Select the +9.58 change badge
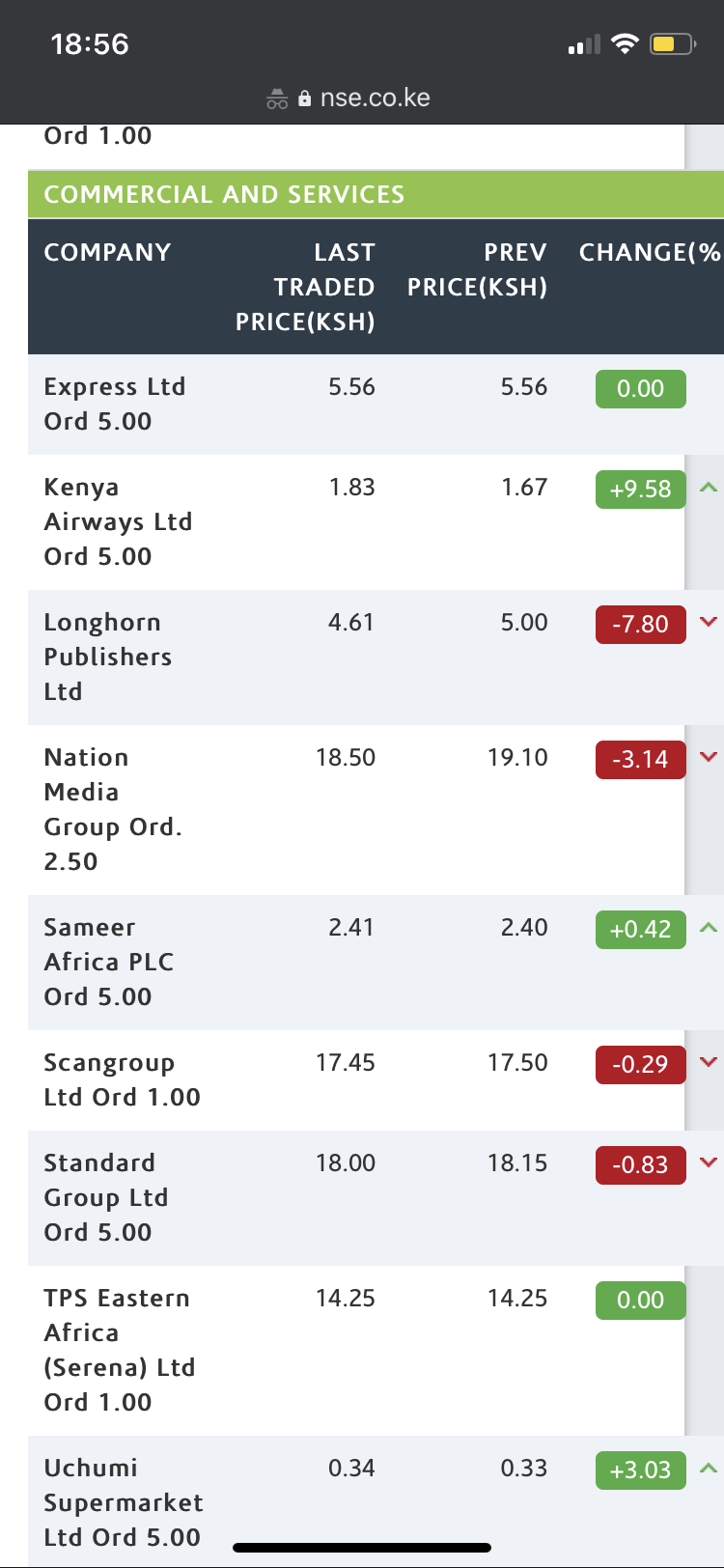724x1568 pixels. tap(641, 490)
